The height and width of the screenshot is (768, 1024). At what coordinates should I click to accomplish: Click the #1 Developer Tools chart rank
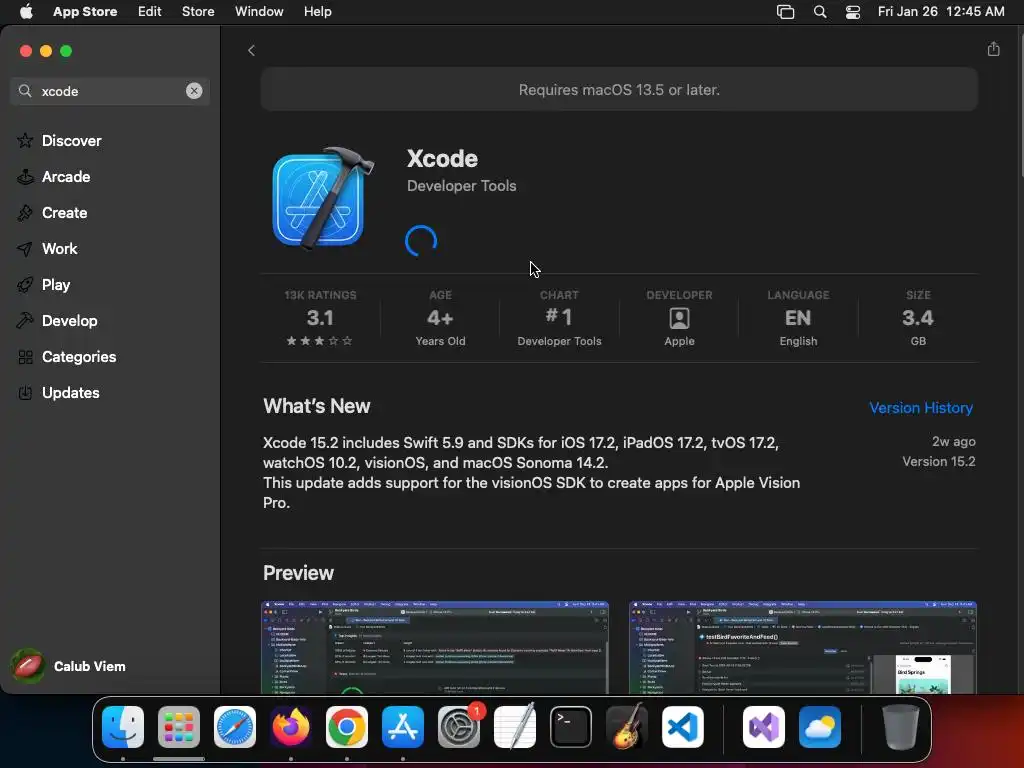click(x=559, y=318)
